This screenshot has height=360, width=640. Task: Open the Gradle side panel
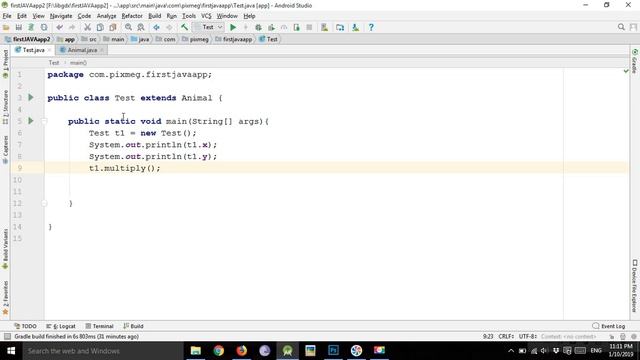(x=635, y=61)
